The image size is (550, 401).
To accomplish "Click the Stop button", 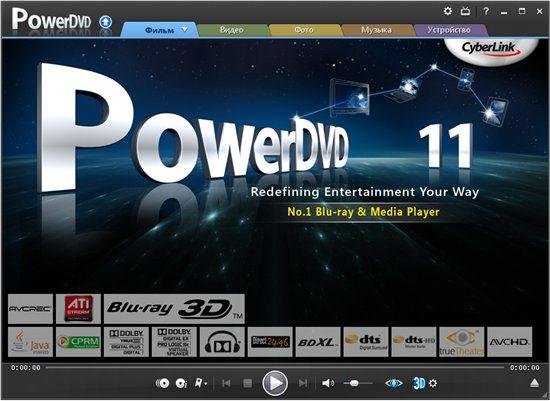I will (248, 383).
